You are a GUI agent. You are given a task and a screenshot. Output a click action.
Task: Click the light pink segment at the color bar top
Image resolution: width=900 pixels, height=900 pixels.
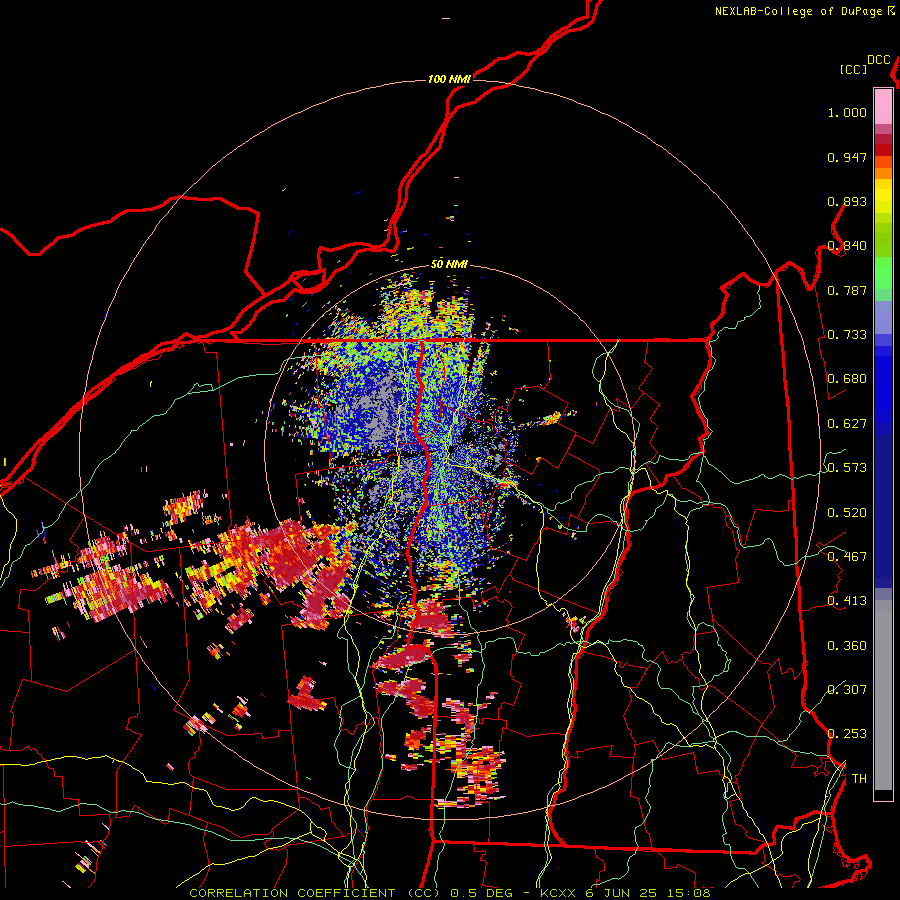[883, 106]
